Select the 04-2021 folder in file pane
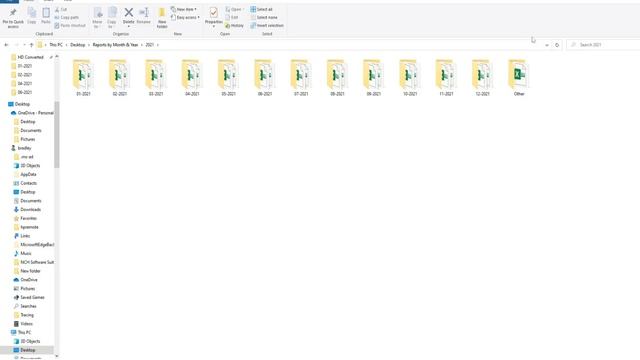The height and width of the screenshot is (360, 640). click(x=192, y=78)
